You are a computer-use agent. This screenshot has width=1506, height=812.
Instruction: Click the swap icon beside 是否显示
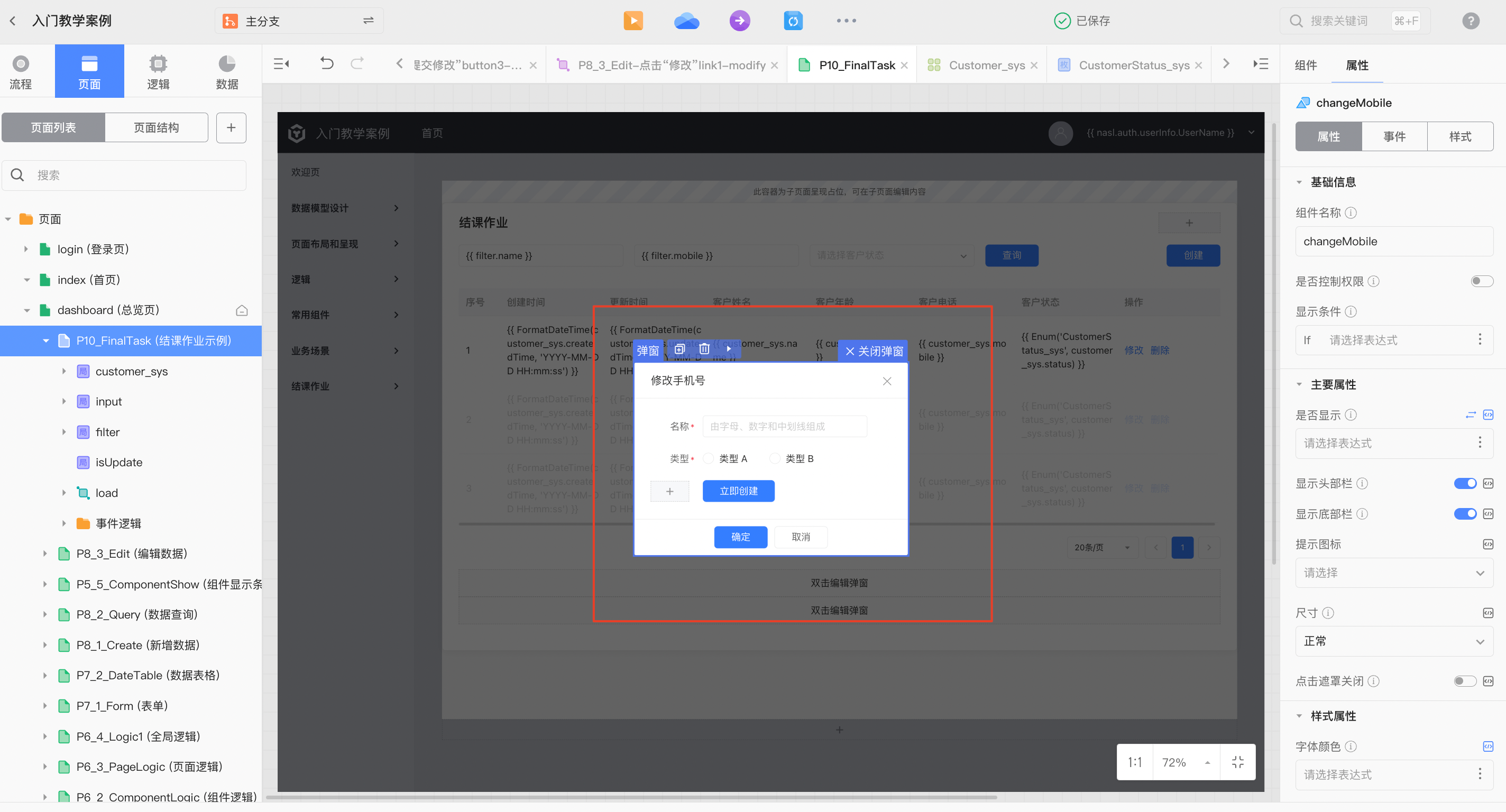1471,415
